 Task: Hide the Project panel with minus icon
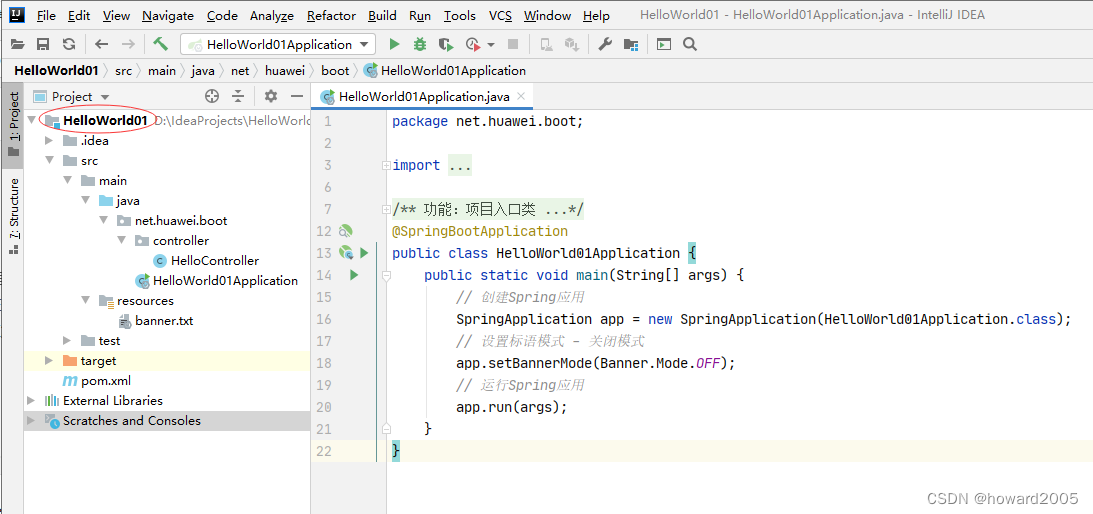pyautogui.click(x=297, y=96)
